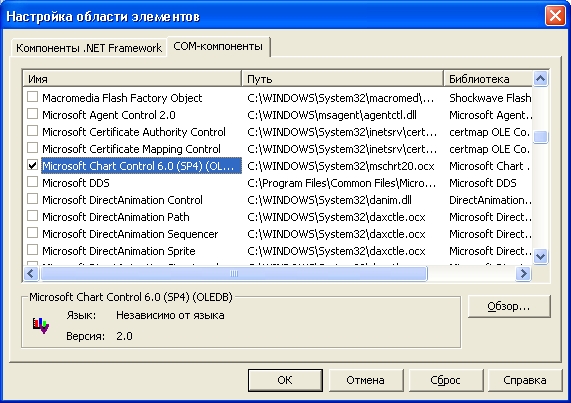Click the Обзор... browse button
This screenshot has height=403, width=571.
click(x=509, y=307)
